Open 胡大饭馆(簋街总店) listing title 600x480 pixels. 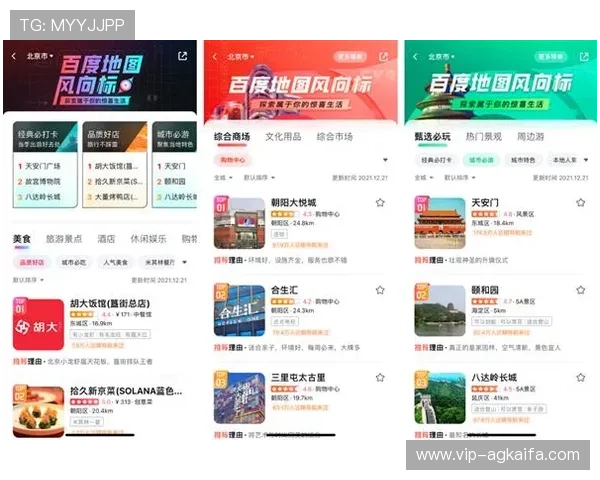pos(109,304)
